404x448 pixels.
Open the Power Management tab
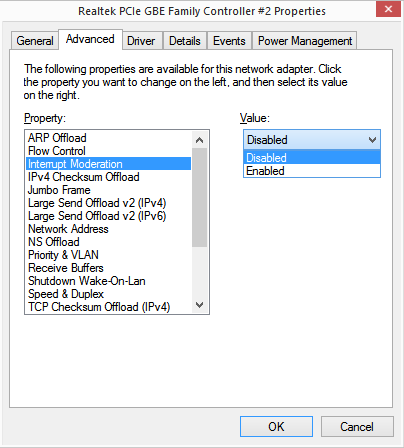click(x=305, y=41)
